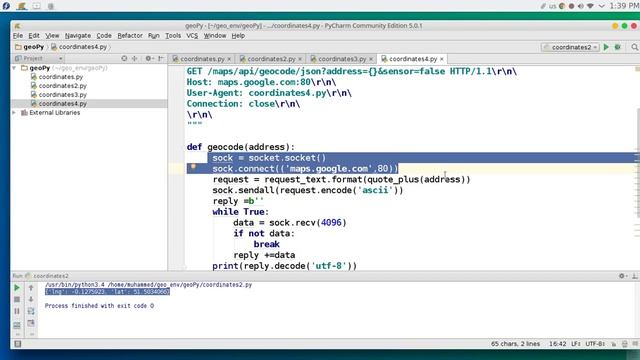Image resolution: width=640 pixels, height=360 pixels.
Task: Toggle tool window buttons at status bar corner
Action: click(18, 344)
